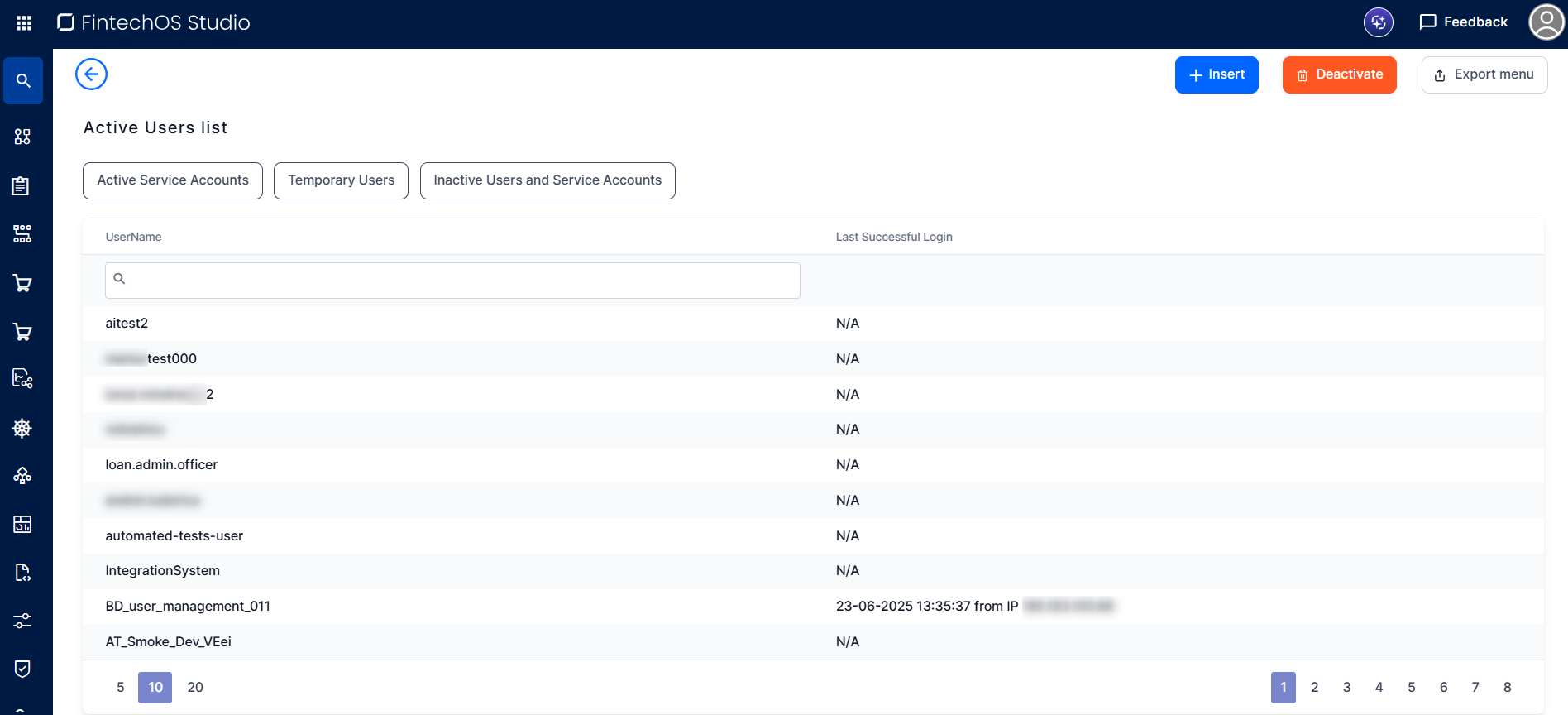The height and width of the screenshot is (715, 1568).
Task: Click the search icon in the left sidebar
Action: point(23,81)
